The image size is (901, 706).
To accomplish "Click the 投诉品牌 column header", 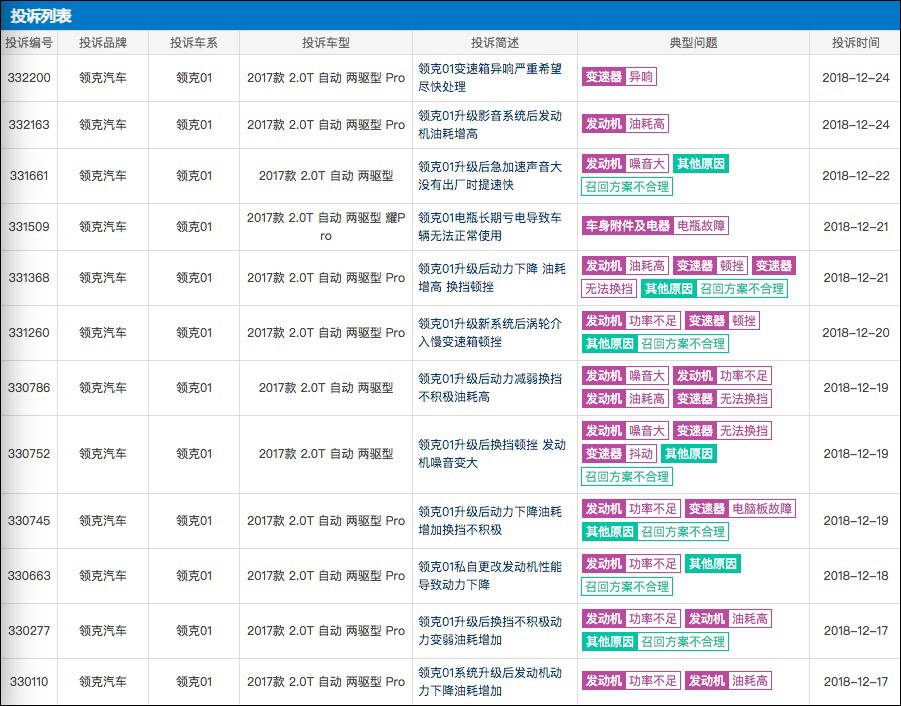I will click(x=103, y=43).
